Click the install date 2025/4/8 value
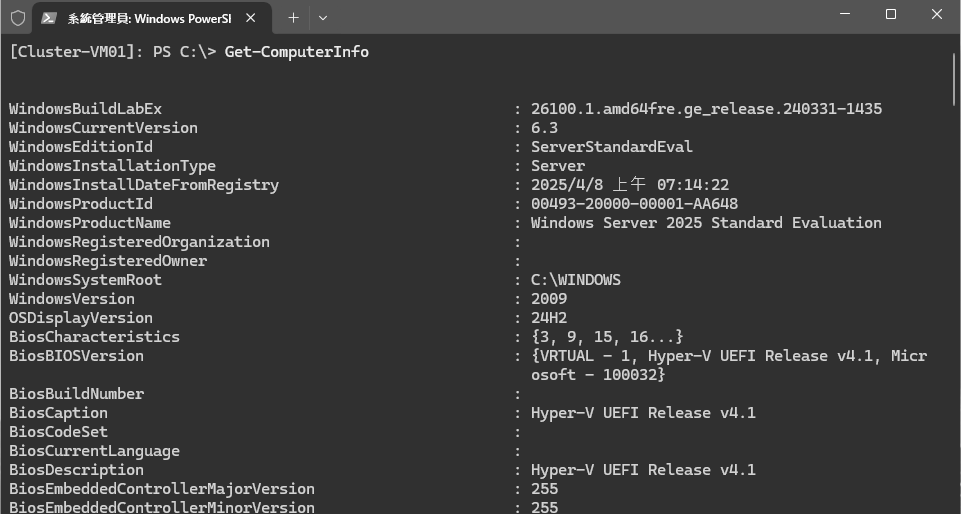This screenshot has width=961, height=514. [629, 185]
